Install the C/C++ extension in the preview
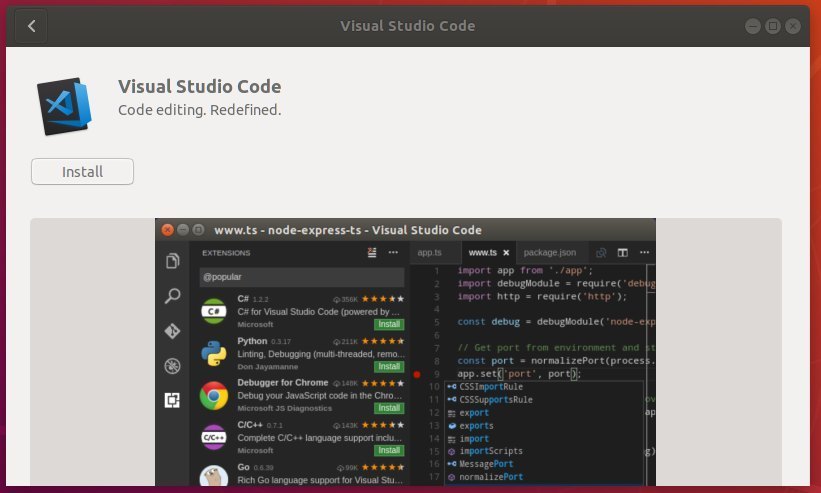Viewport: 821px width, 493px height. [x=389, y=450]
